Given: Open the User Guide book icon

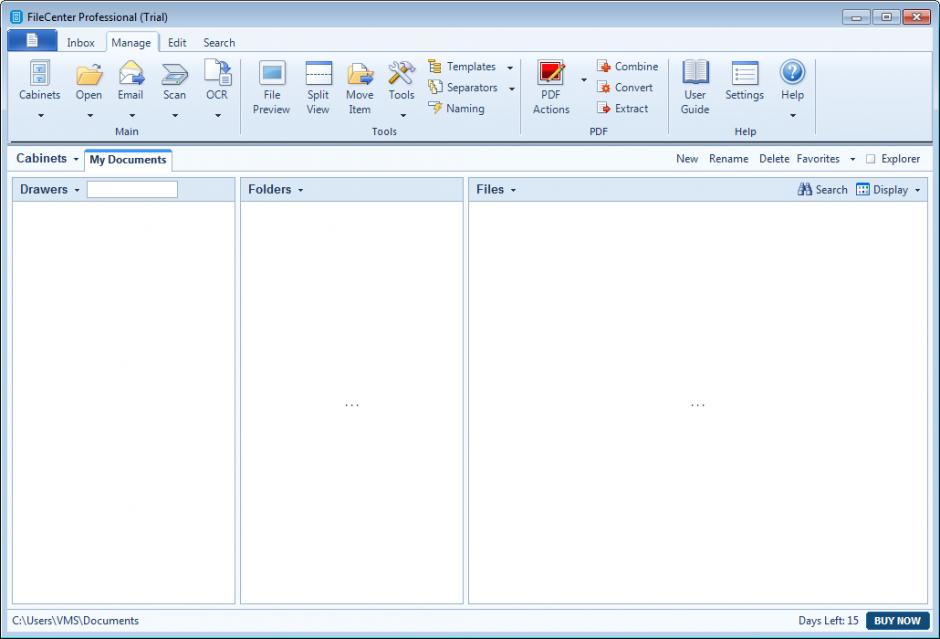Looking at the screenshot, I should pos(695,73).
